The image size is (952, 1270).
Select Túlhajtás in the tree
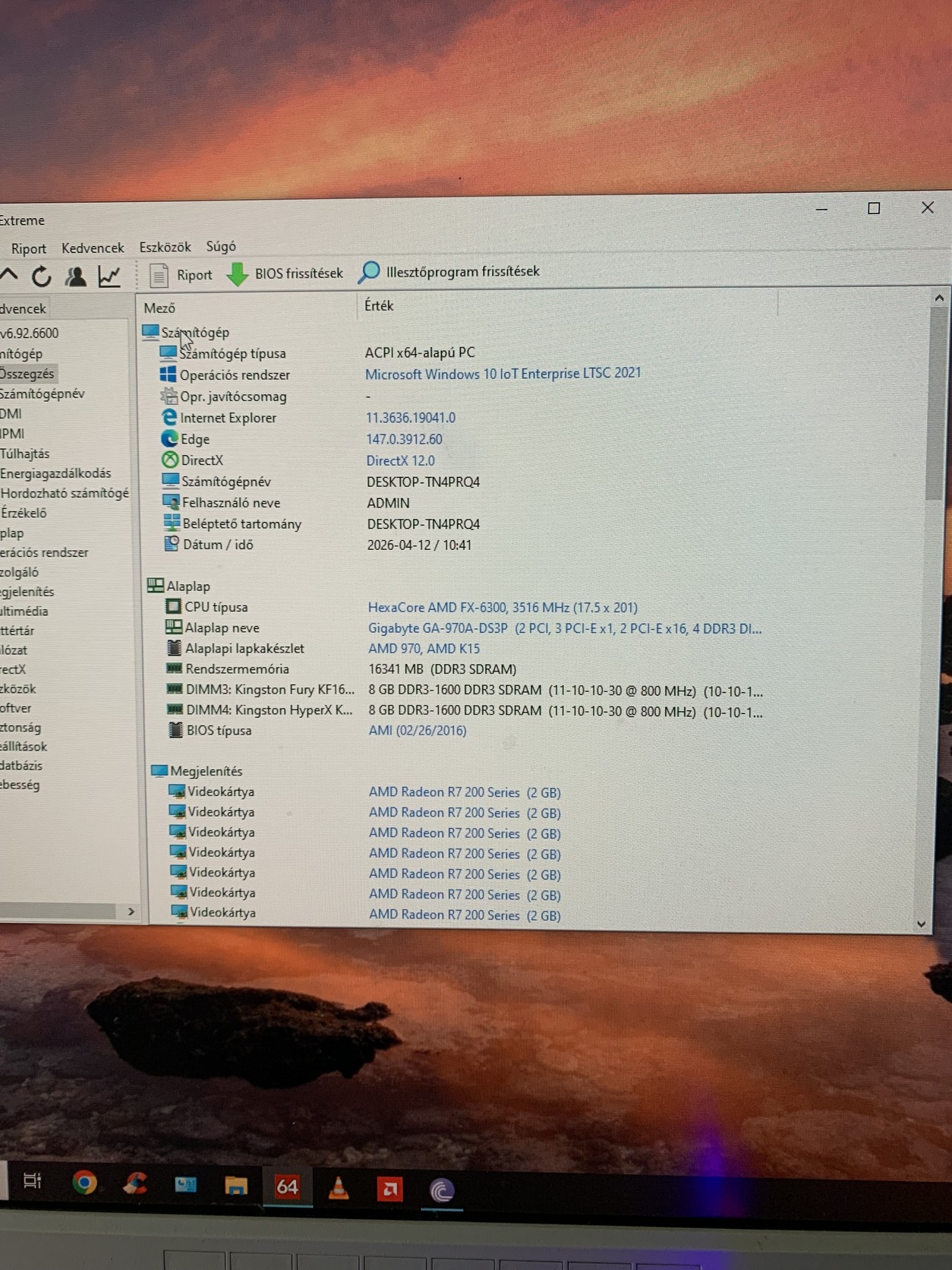coord(25,453)
